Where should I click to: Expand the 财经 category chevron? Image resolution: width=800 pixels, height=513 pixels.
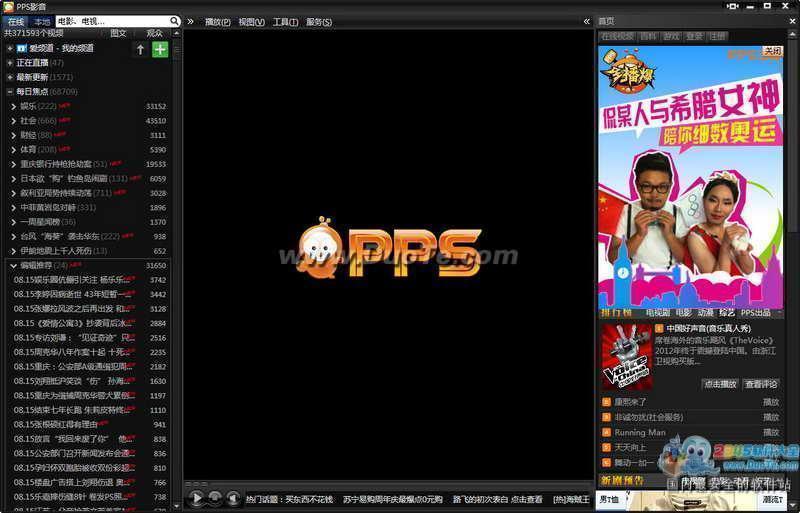click(14, 135)
